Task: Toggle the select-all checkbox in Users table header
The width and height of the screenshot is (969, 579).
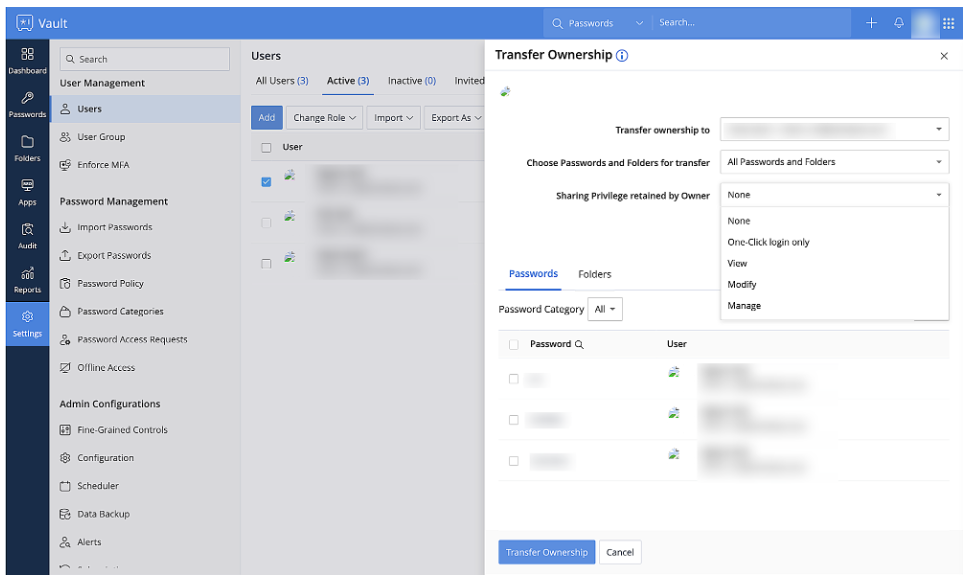Action: click(x=266, y=148)
